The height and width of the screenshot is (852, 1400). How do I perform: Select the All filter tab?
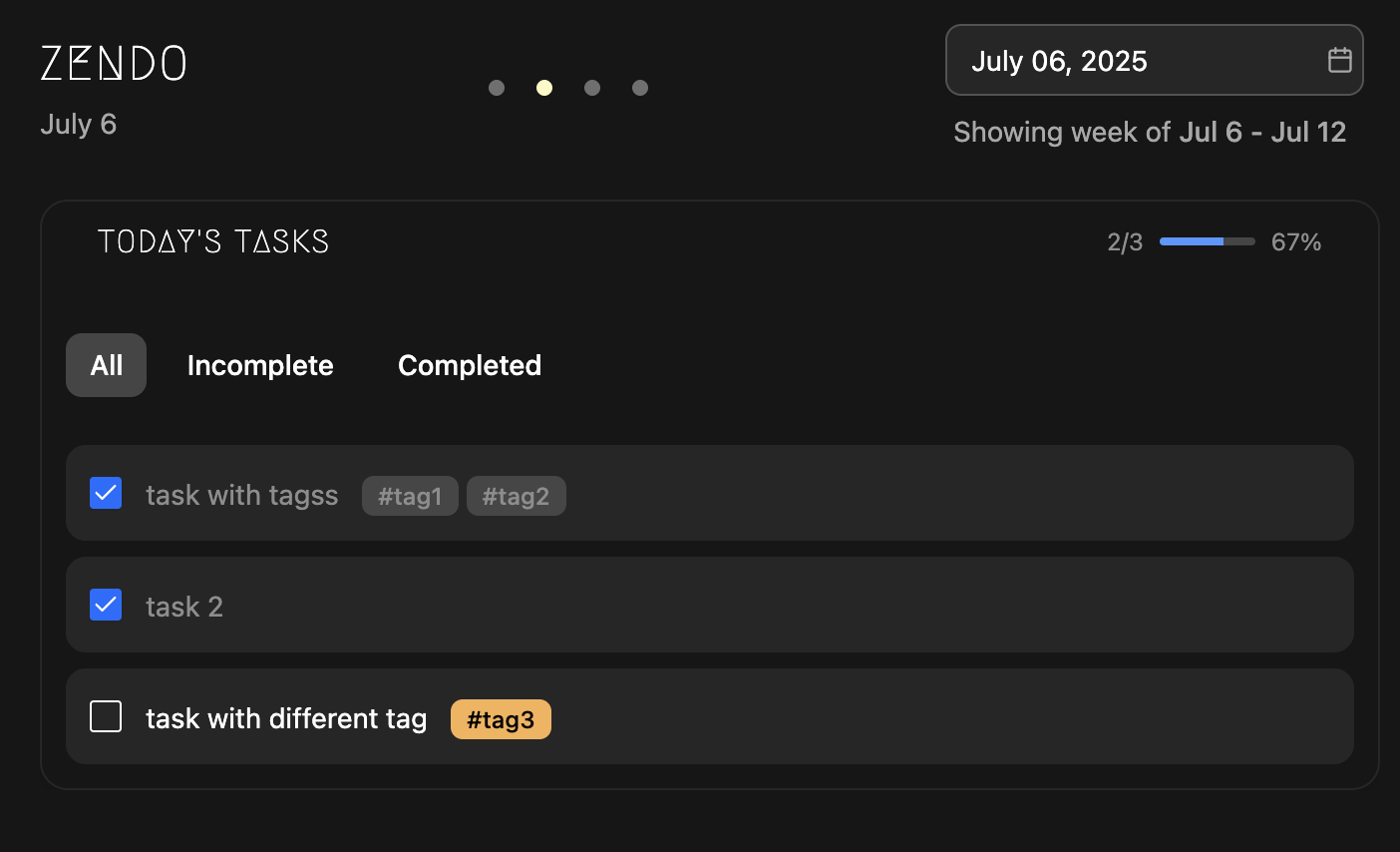(x=106, y=365)
